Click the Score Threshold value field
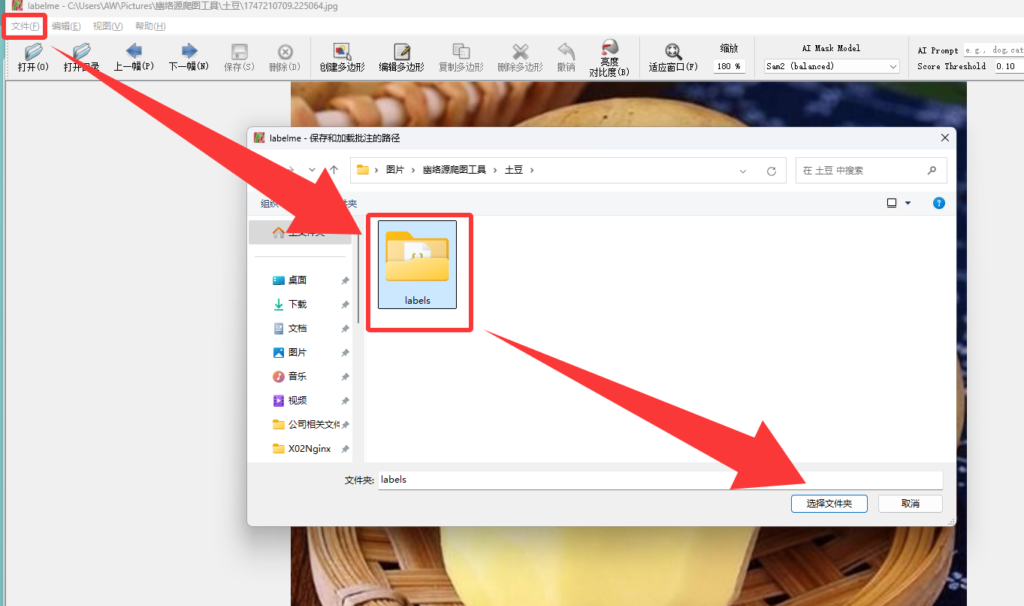The width and height of the screenshot is (1024, 606). tap(1009, 66)
